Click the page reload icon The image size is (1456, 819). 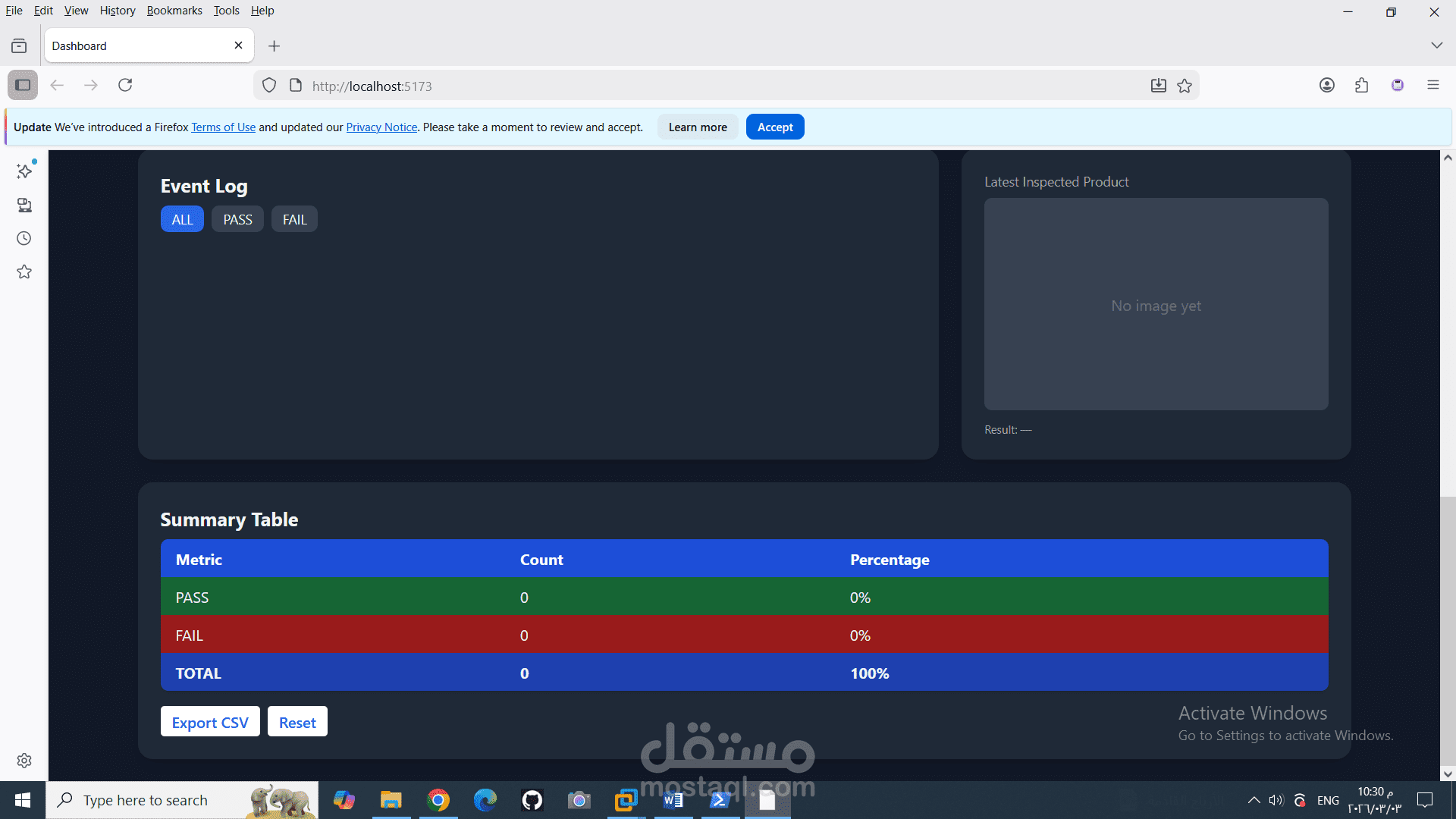[x=125, y=85]
